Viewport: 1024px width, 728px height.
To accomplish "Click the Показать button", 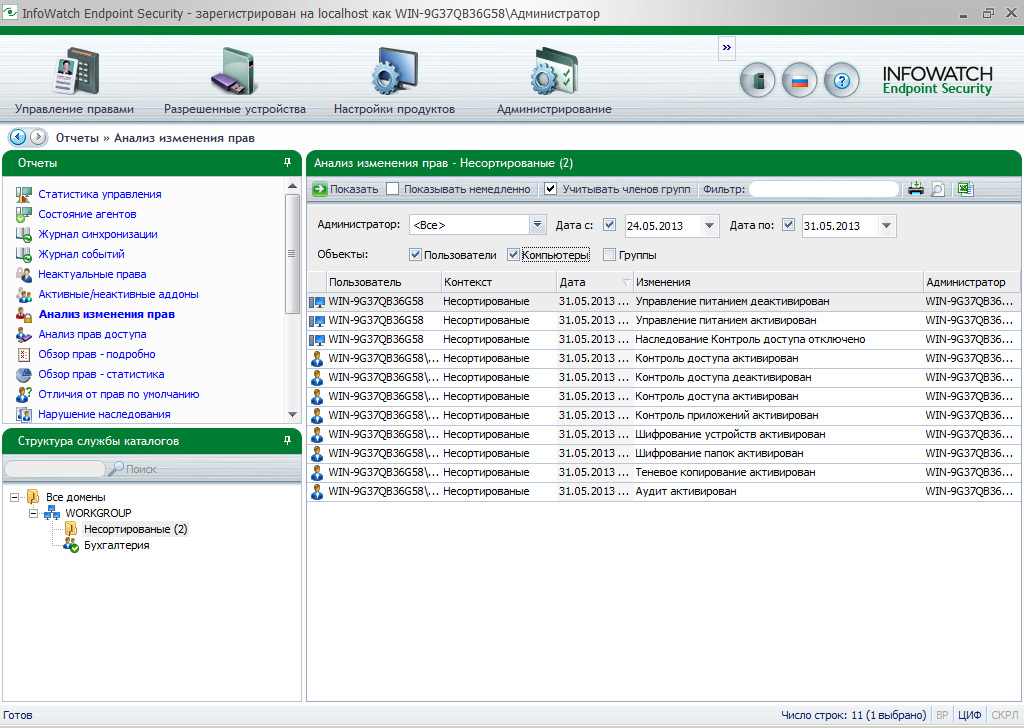I will [345, 188].
